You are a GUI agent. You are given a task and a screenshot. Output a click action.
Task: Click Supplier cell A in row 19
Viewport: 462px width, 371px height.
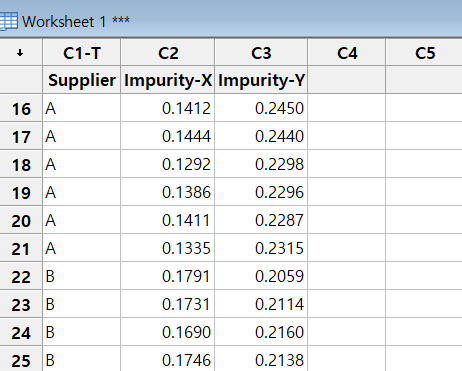pos(82,192)
